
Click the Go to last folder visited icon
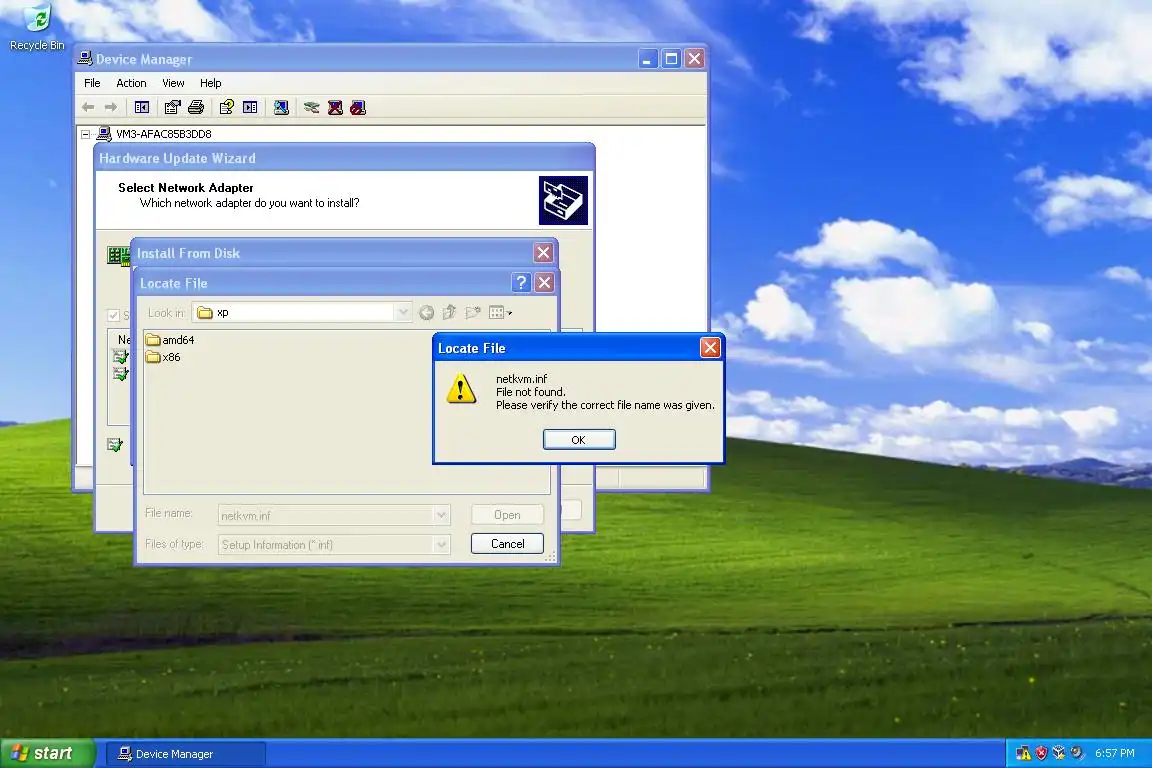click(x=426, y=313)
